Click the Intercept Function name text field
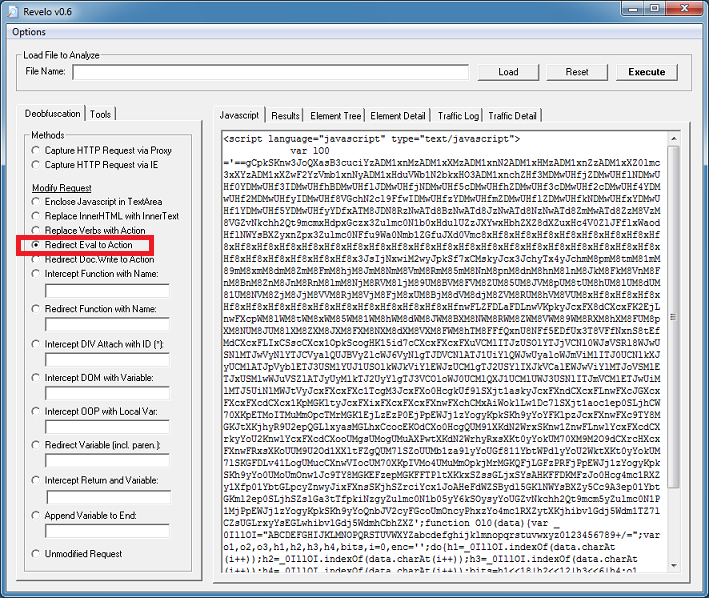This screenshot has width=709, height=598. (113, 291)
